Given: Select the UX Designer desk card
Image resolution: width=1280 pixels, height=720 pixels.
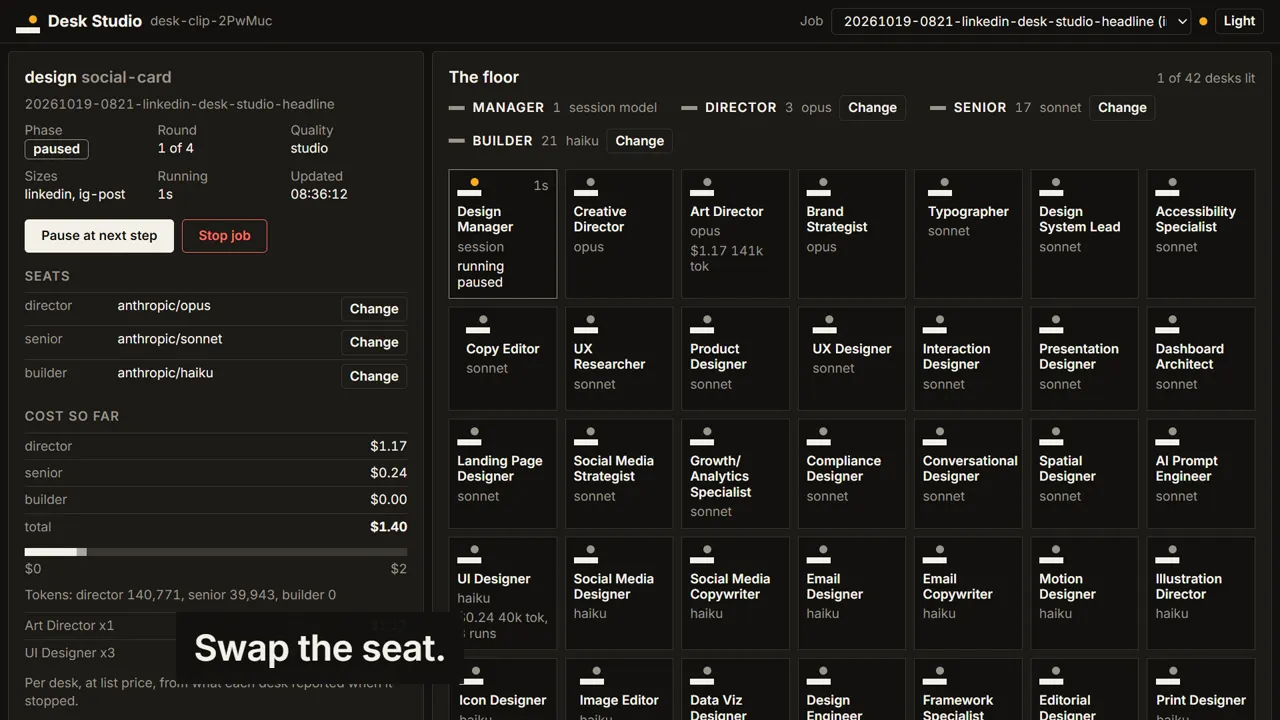Looking at the screenshot, I should tap(852, 359).
